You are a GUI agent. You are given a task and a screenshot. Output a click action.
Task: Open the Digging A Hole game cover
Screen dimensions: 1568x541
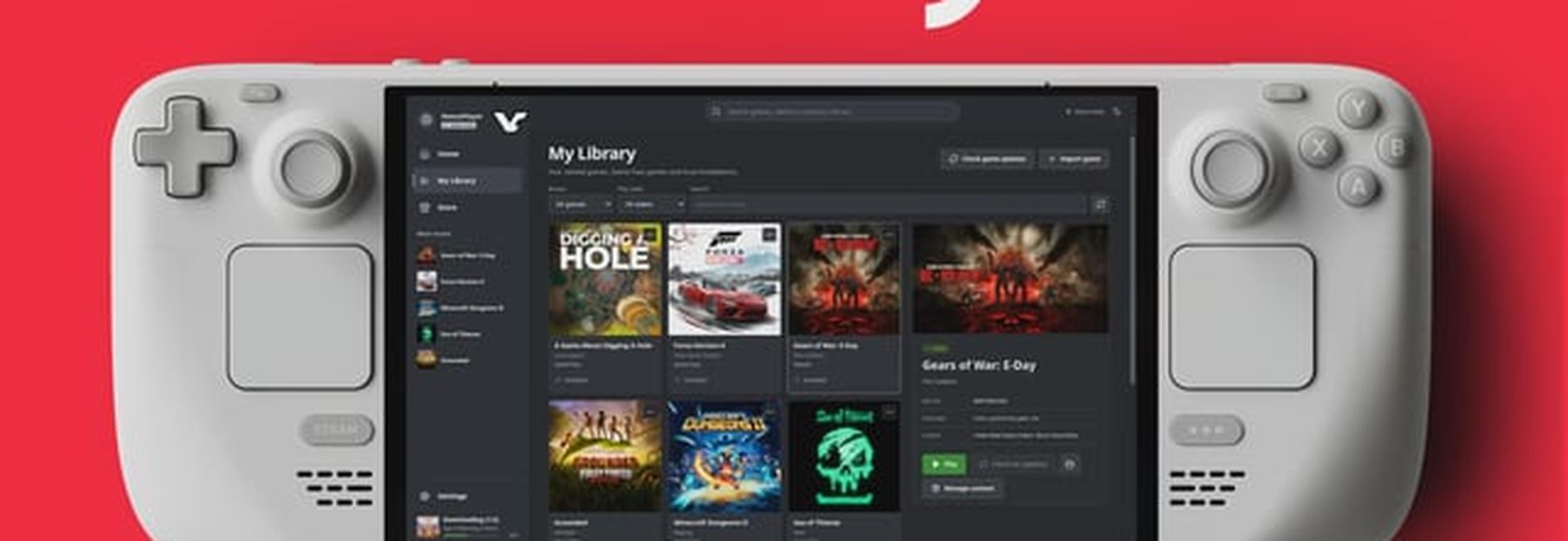[605, 280]
